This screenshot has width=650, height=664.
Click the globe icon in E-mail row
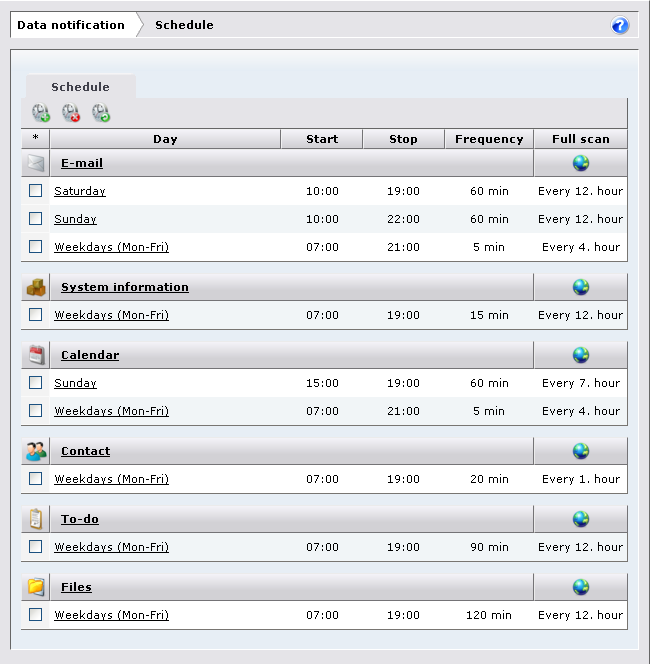pos(580,163)
